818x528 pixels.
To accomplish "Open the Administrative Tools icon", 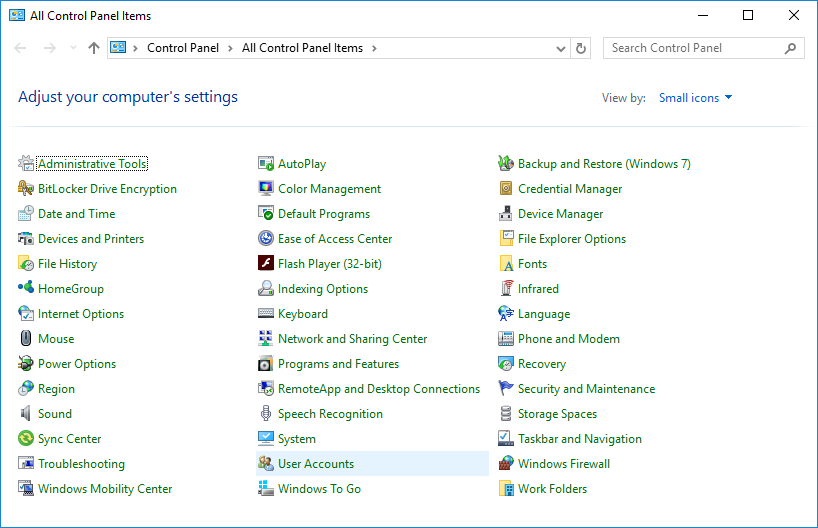I will [26, 164].
